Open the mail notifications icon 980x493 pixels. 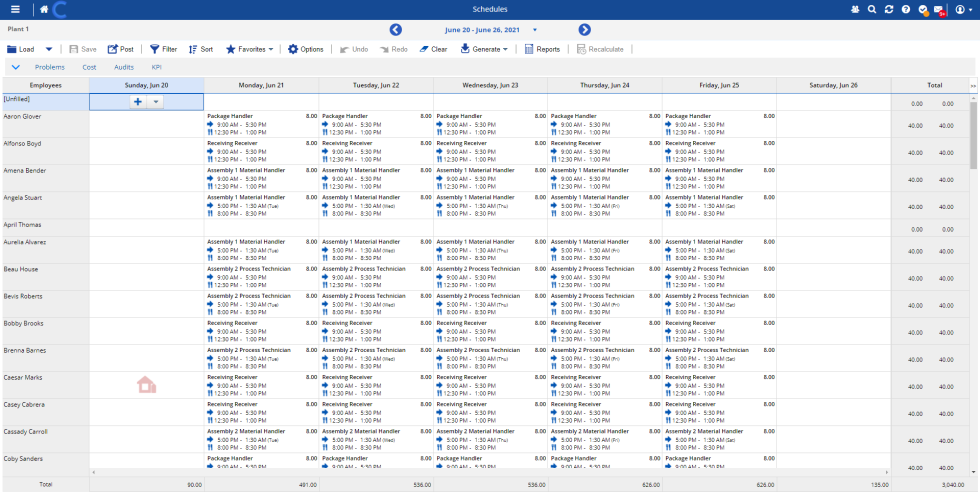[x=939, y=10]
